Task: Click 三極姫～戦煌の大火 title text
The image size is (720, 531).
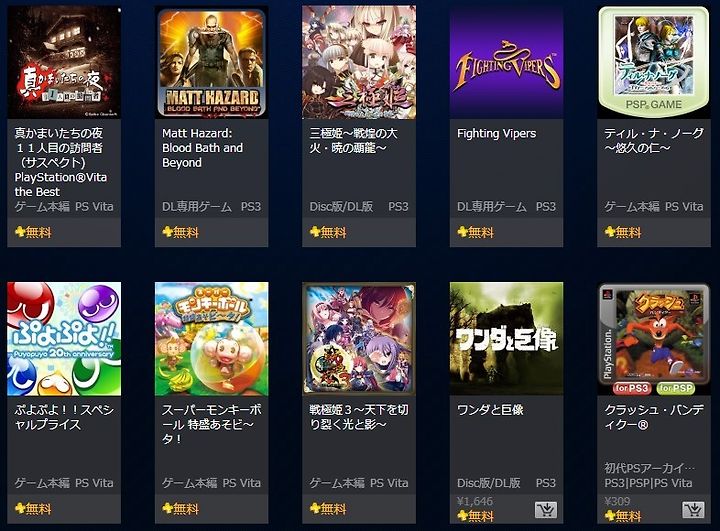Action: 353,141
